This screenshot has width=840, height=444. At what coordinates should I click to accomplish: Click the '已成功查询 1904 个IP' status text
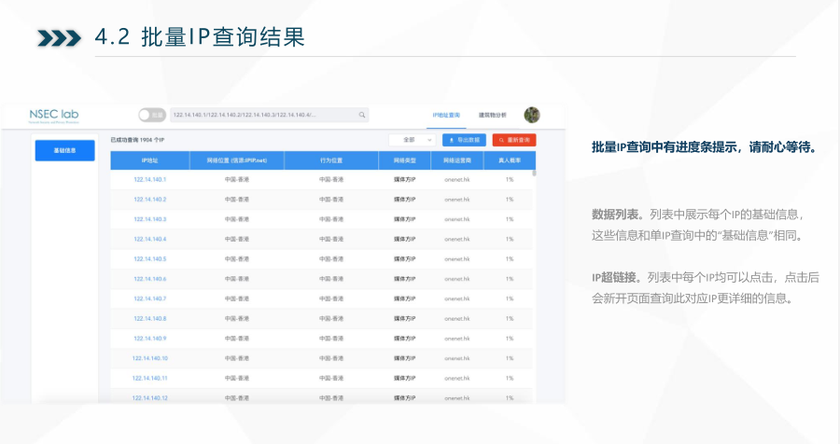(x=138, y=140)
